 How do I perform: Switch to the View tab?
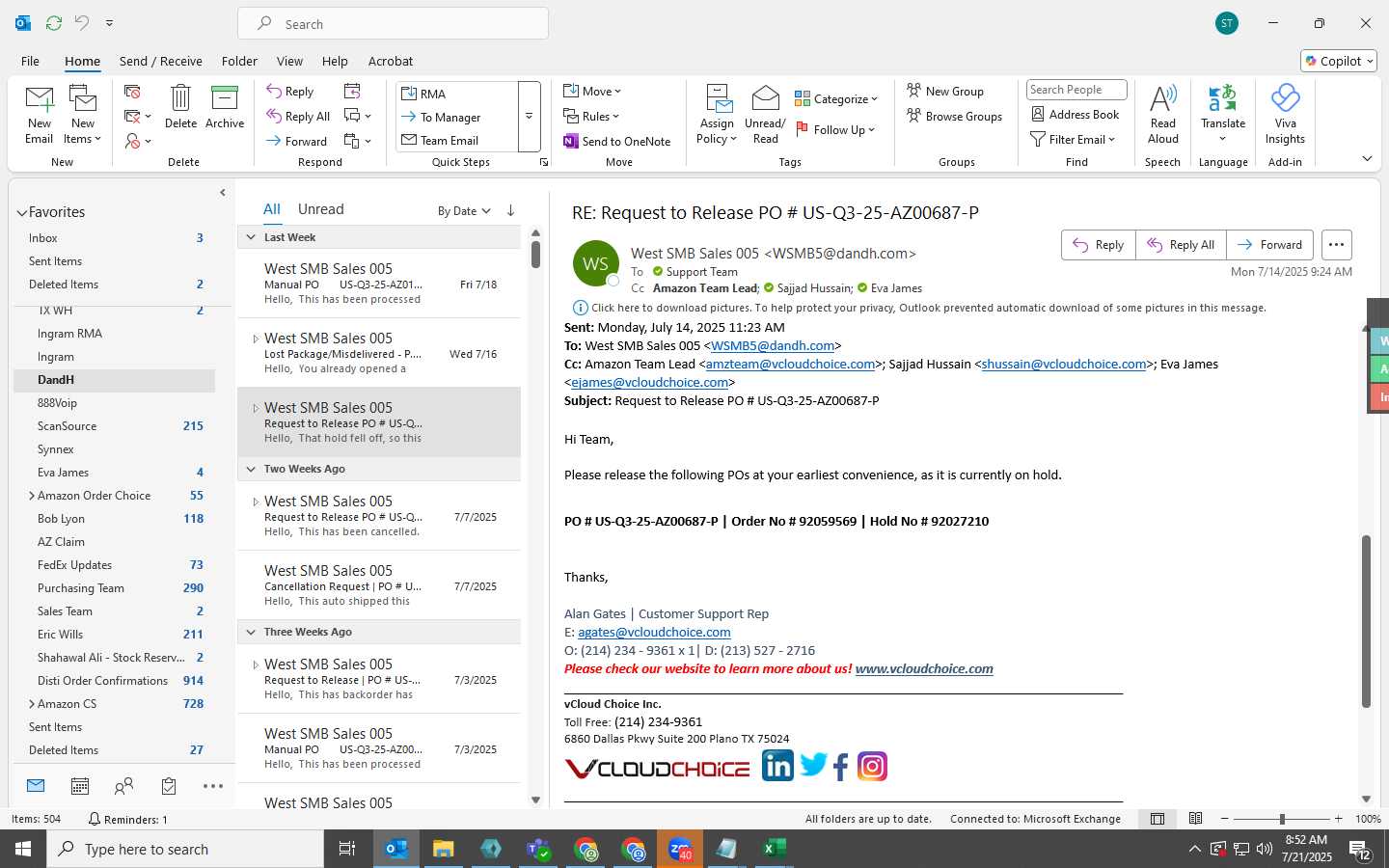pos(289,61)
